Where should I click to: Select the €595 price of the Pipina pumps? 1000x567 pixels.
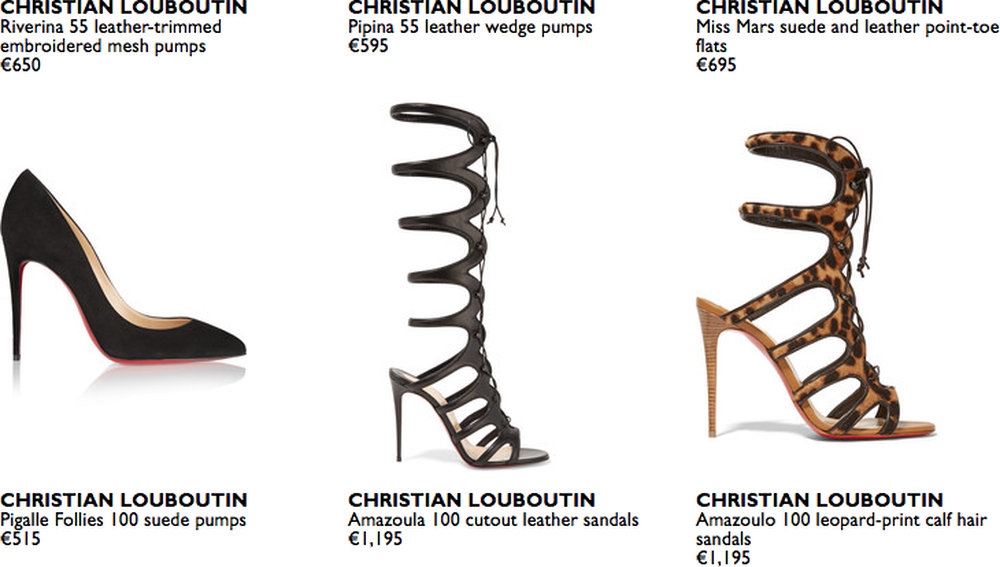click(368, 46)
